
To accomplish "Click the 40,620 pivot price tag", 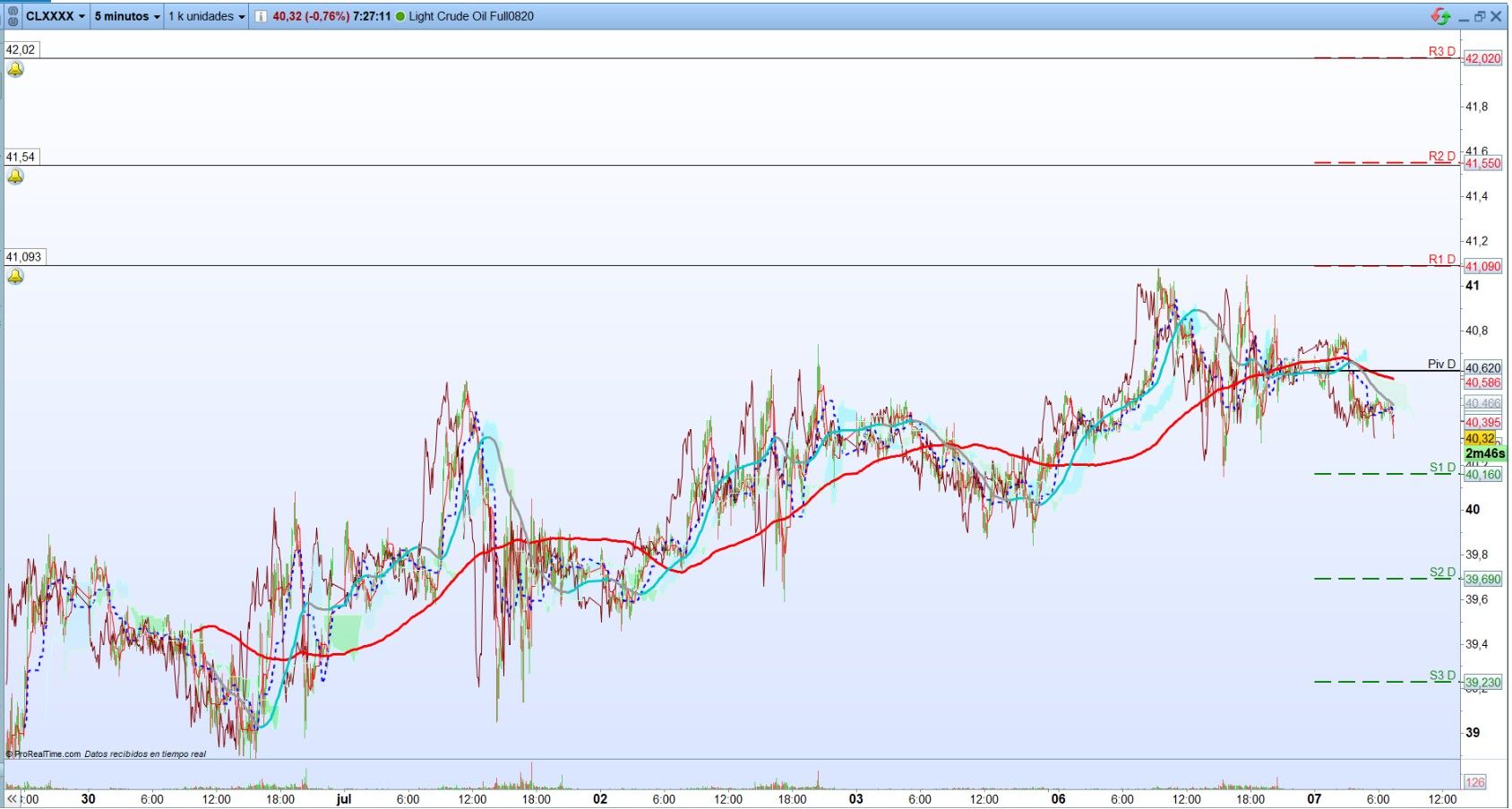I will [x=1482, y=368].
